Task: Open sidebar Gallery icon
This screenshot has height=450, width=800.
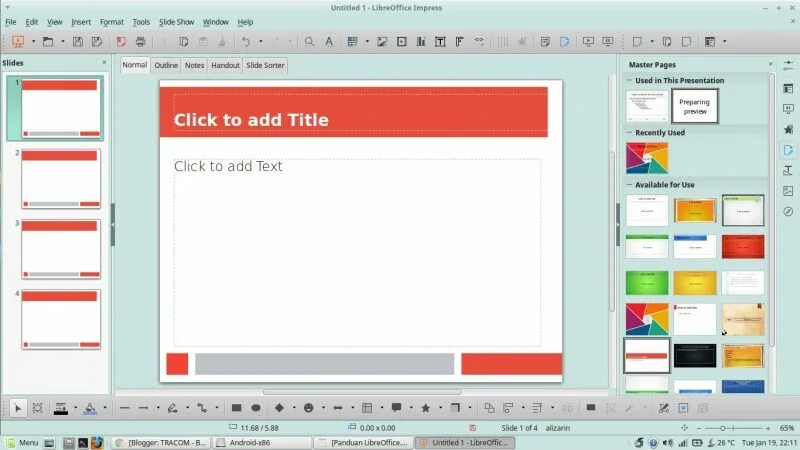Action: click(788, 191)
